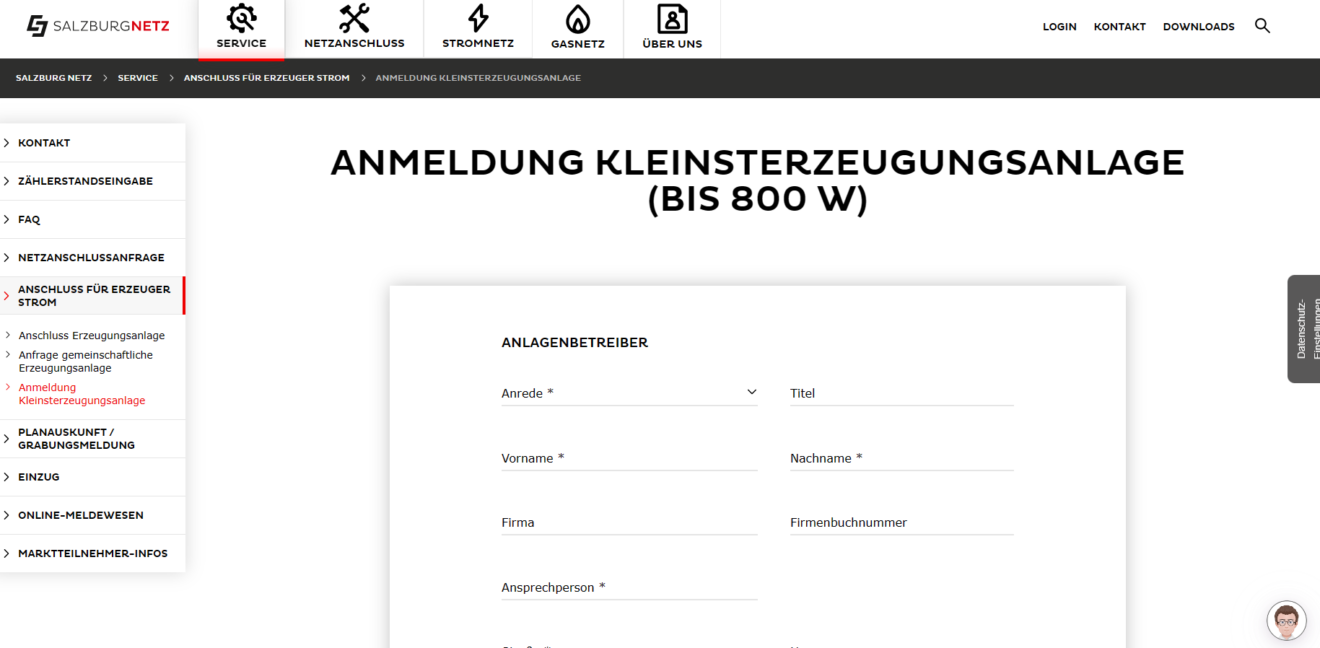Open Online-Meldewesen in the sidebar

[80, 515]
